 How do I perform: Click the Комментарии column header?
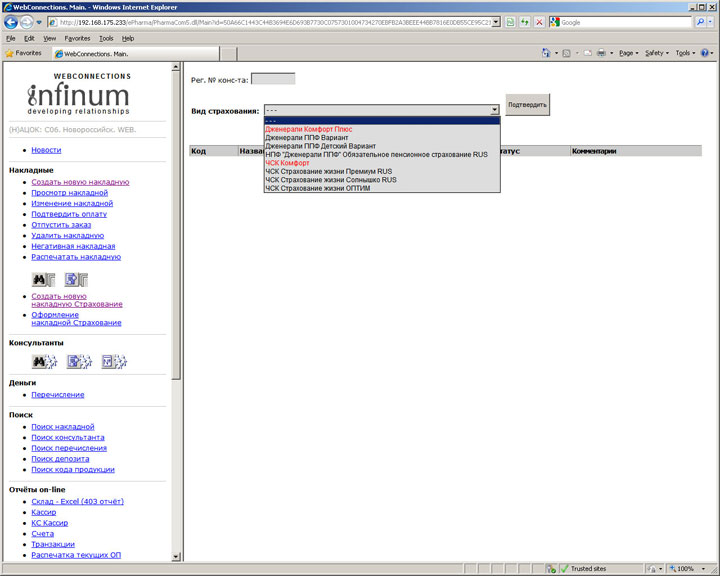pos(636,151)
